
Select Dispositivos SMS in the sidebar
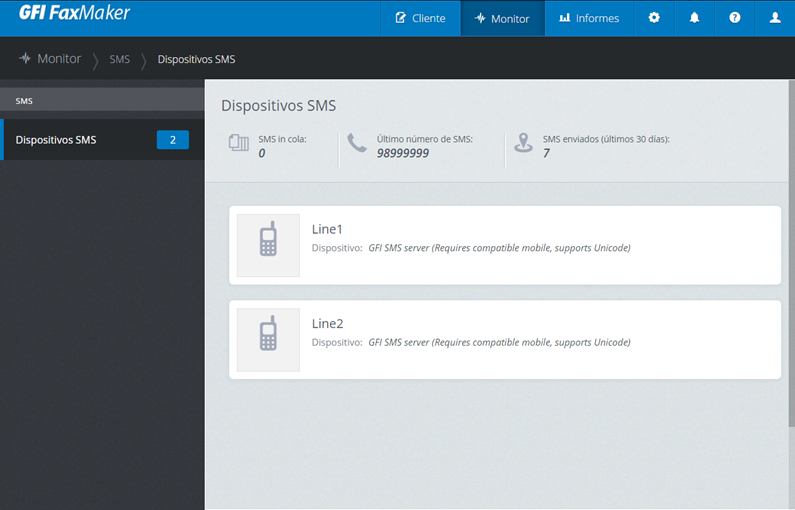coord(57,140)
